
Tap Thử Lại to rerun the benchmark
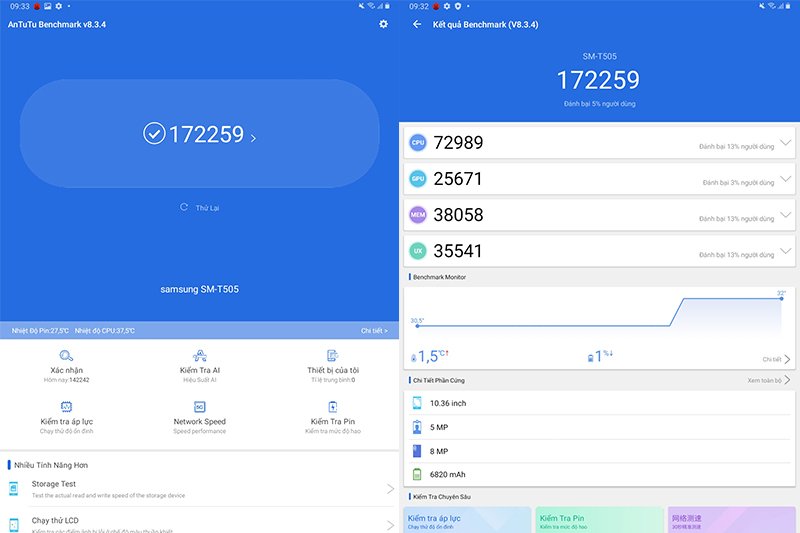pos(207,208)
